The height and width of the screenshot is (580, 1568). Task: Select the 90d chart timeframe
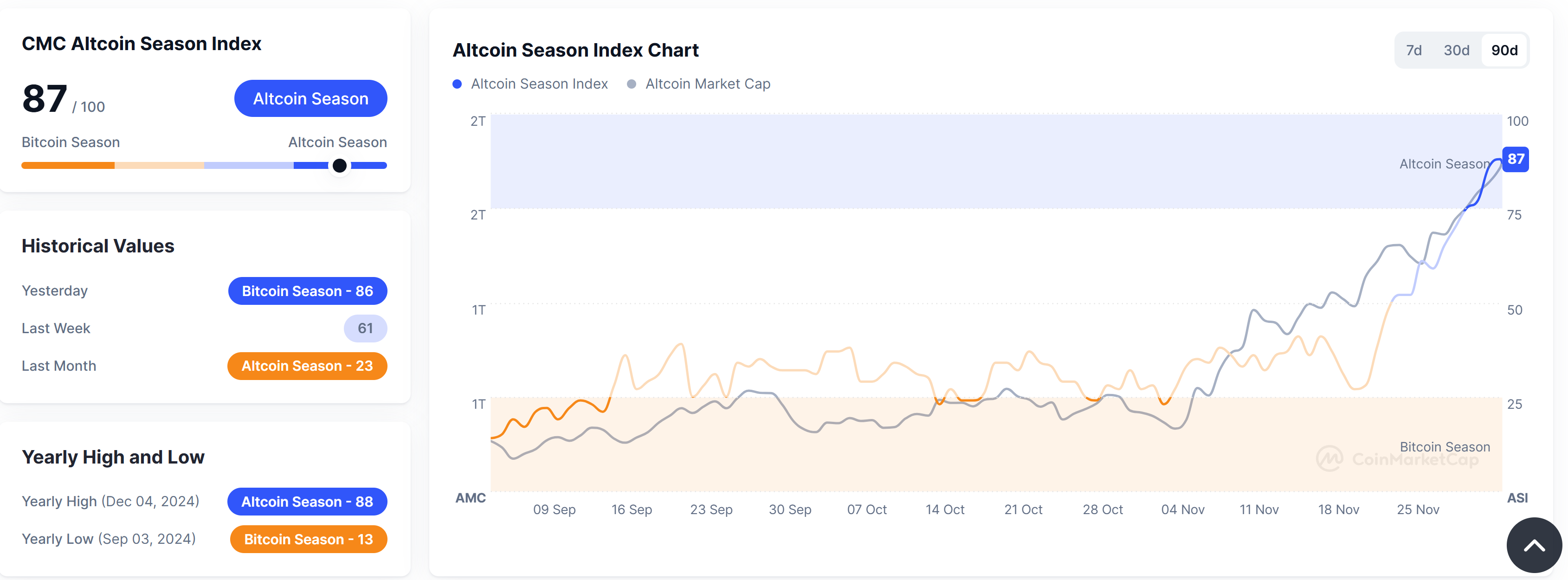click(x=1504, y=51)
